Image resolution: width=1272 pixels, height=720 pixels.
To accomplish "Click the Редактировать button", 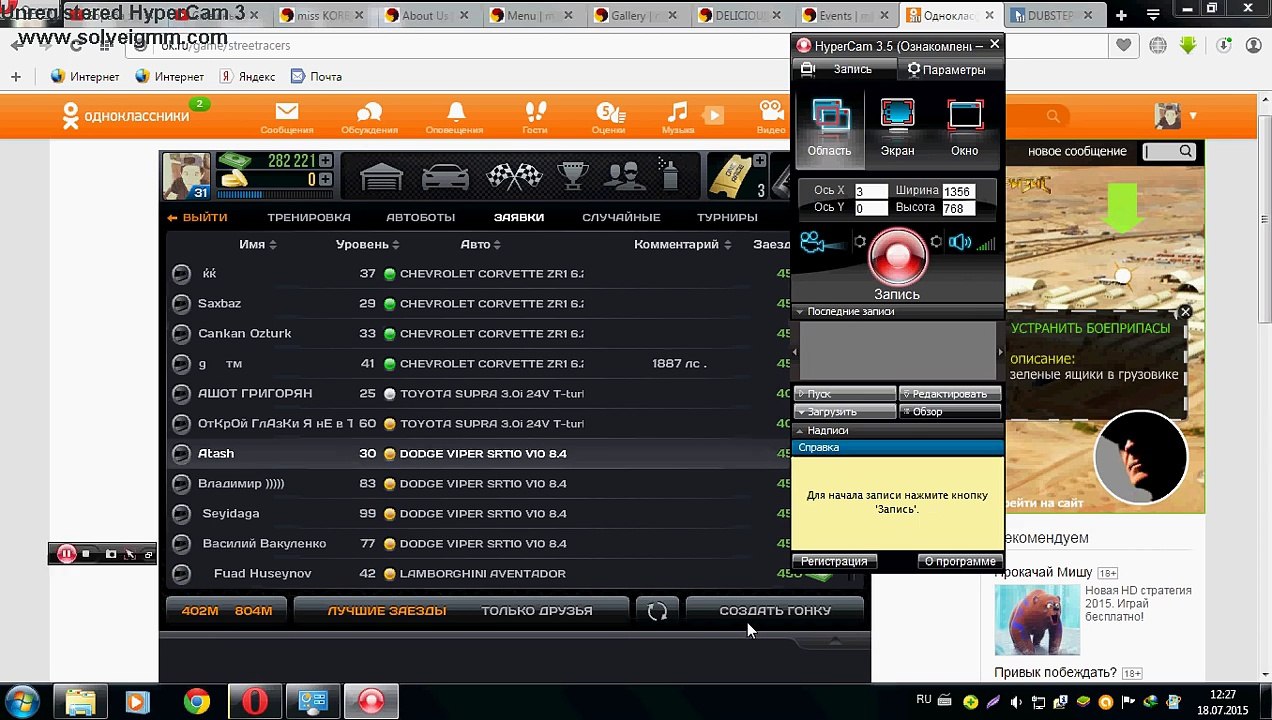I will tap(949, 393).
